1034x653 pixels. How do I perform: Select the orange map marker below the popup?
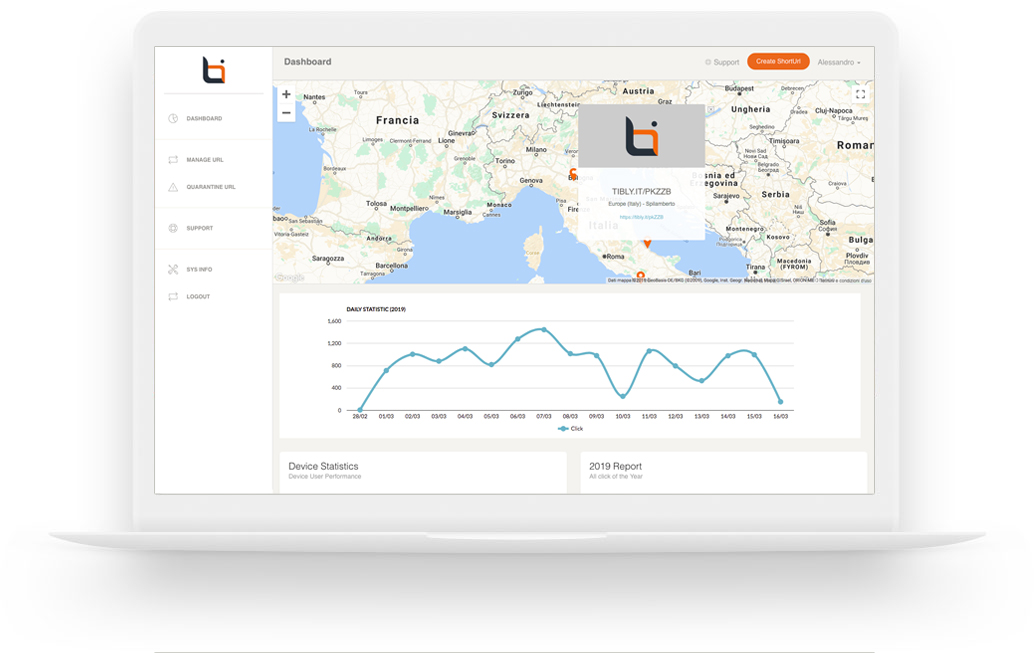point(648,243)
